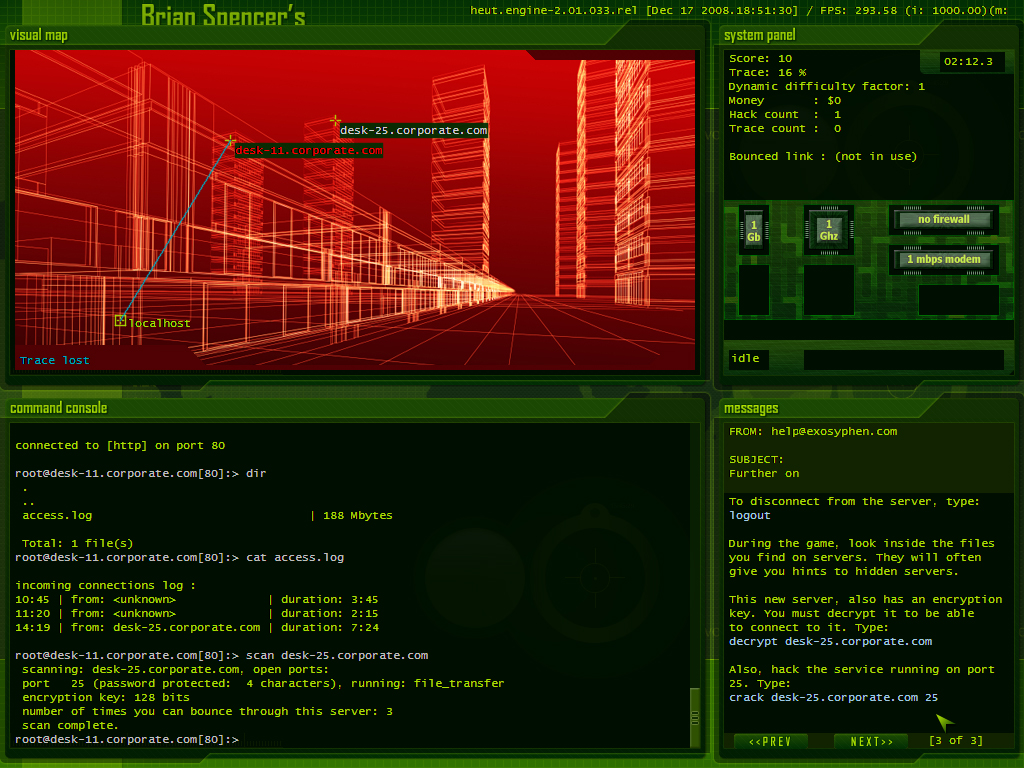Click the empty slot below the memory chip
Image resolution: width=1024 pixels, height=768 pixels.
(753, 290)
